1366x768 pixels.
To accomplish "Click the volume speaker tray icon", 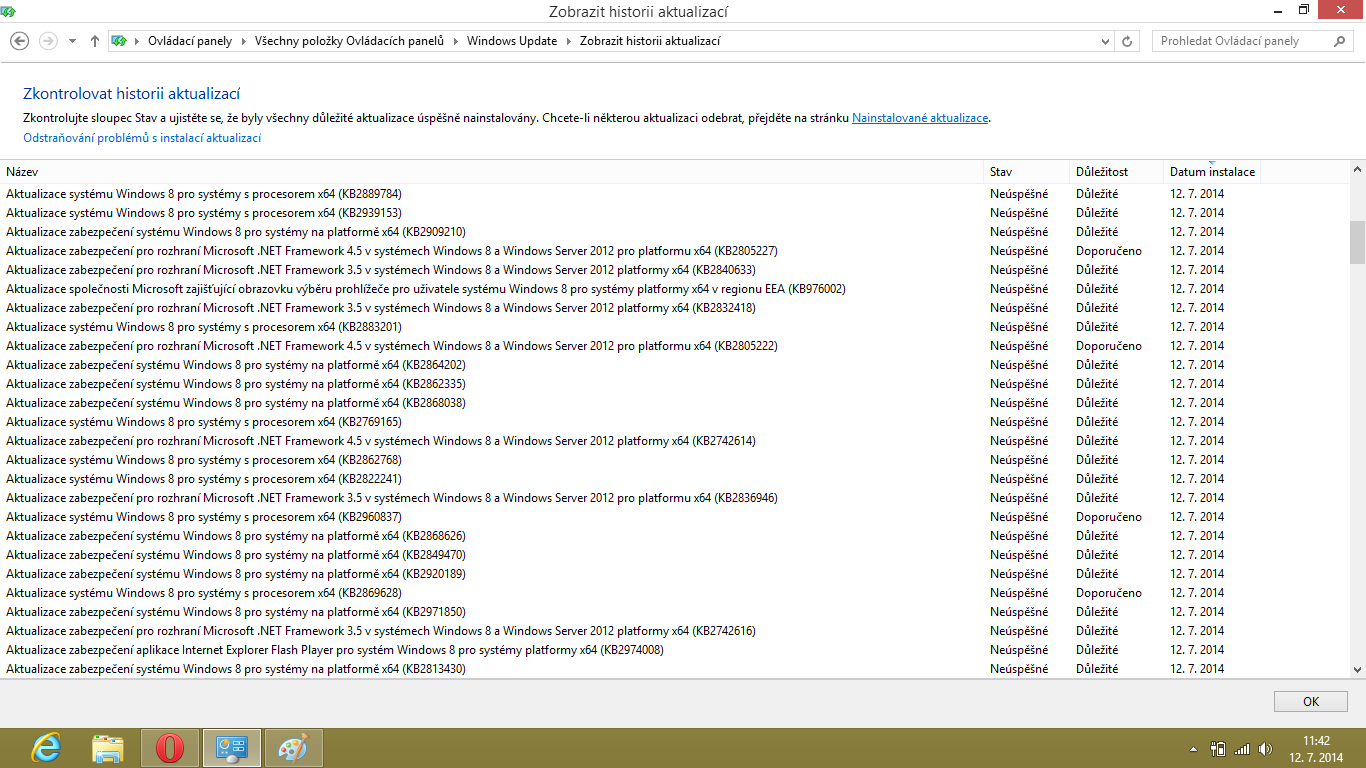I will click(1266, 748).
